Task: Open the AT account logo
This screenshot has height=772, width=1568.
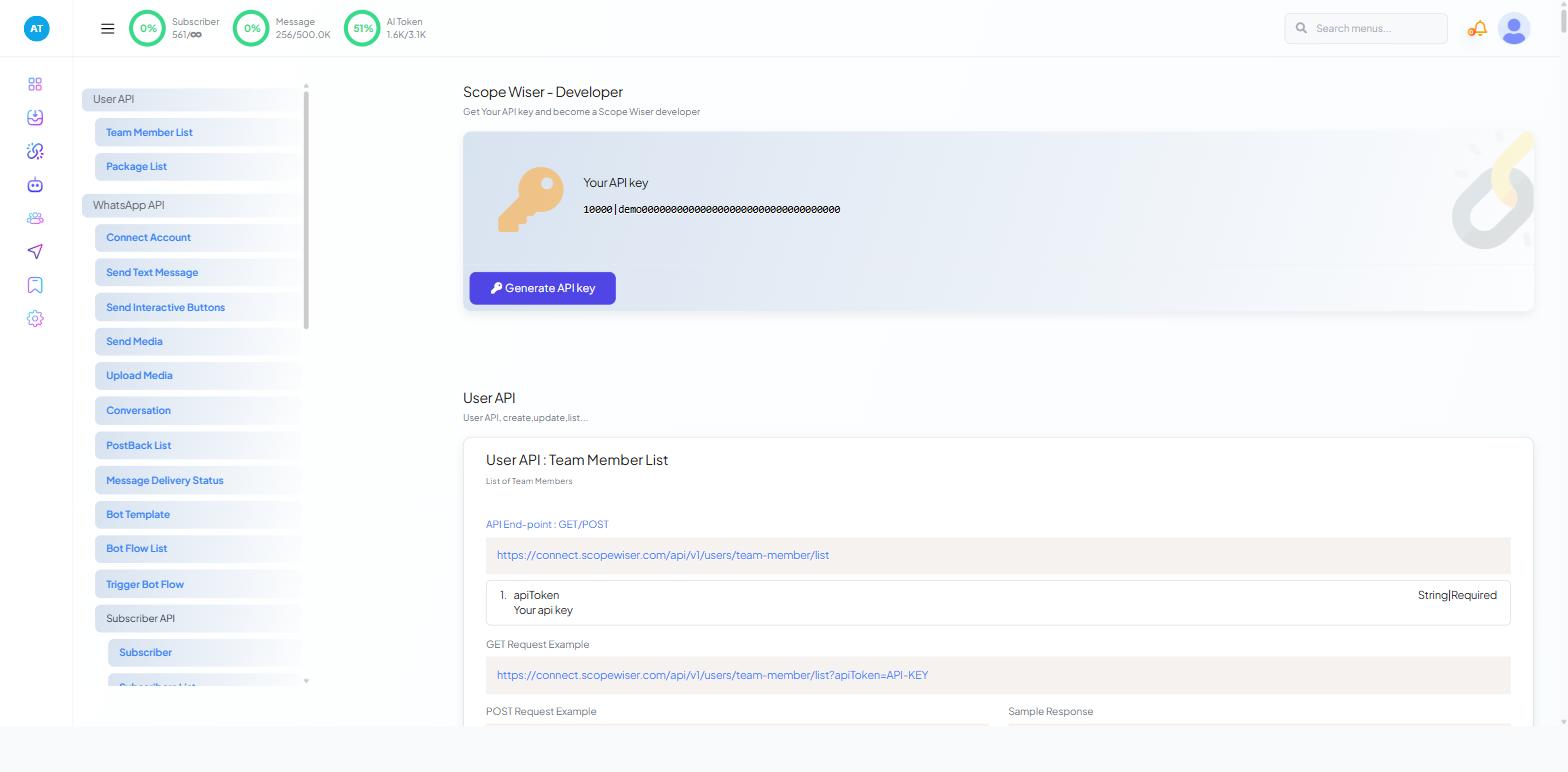Action: coord(36,29)
